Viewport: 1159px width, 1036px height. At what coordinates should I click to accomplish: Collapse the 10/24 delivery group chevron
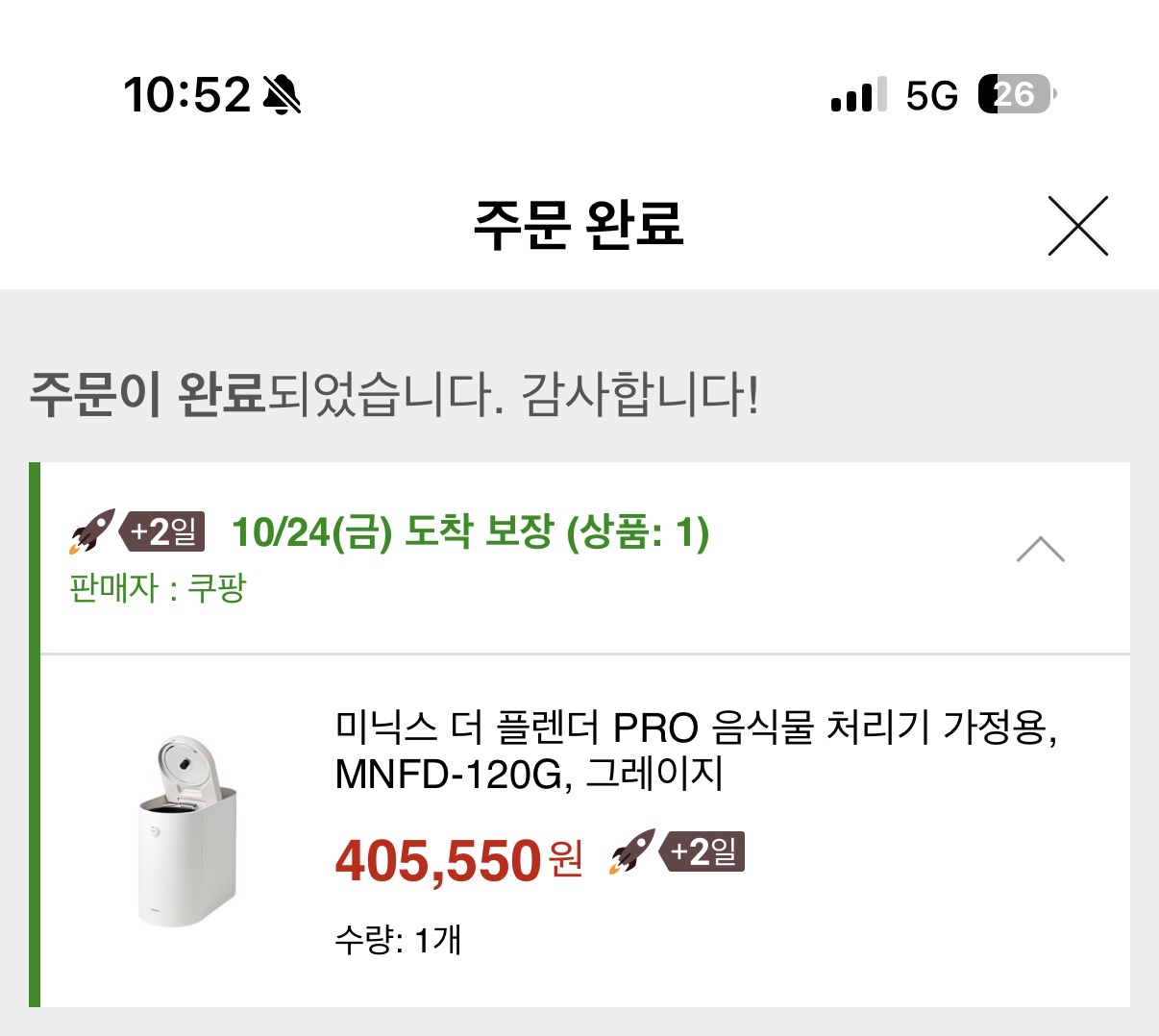pyautogui.click(x=1040, y=550)
